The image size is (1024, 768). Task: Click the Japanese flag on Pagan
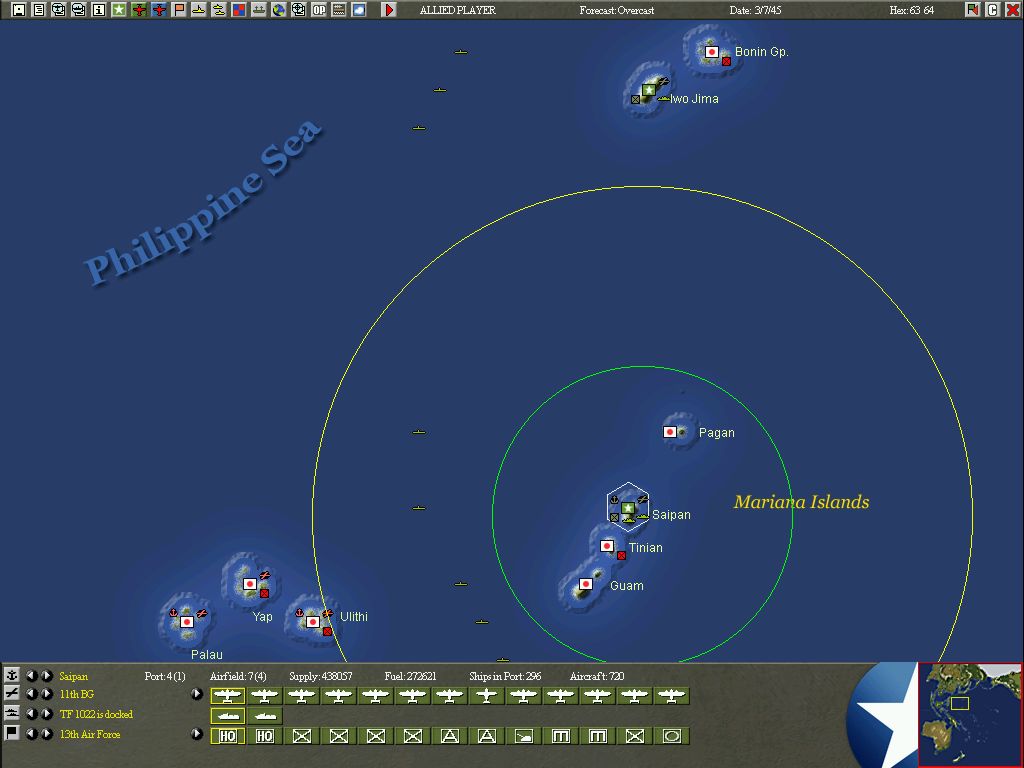coord(669,432)
